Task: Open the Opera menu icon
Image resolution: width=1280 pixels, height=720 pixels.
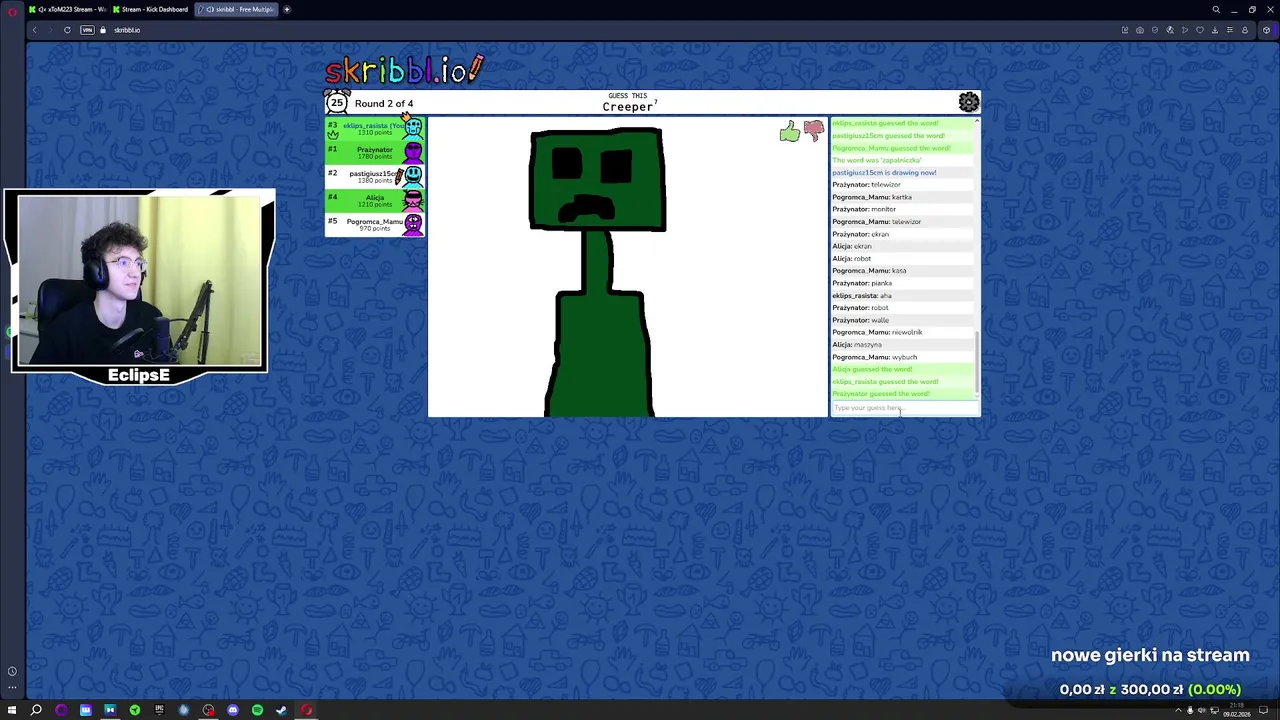Action: point(12,10)
